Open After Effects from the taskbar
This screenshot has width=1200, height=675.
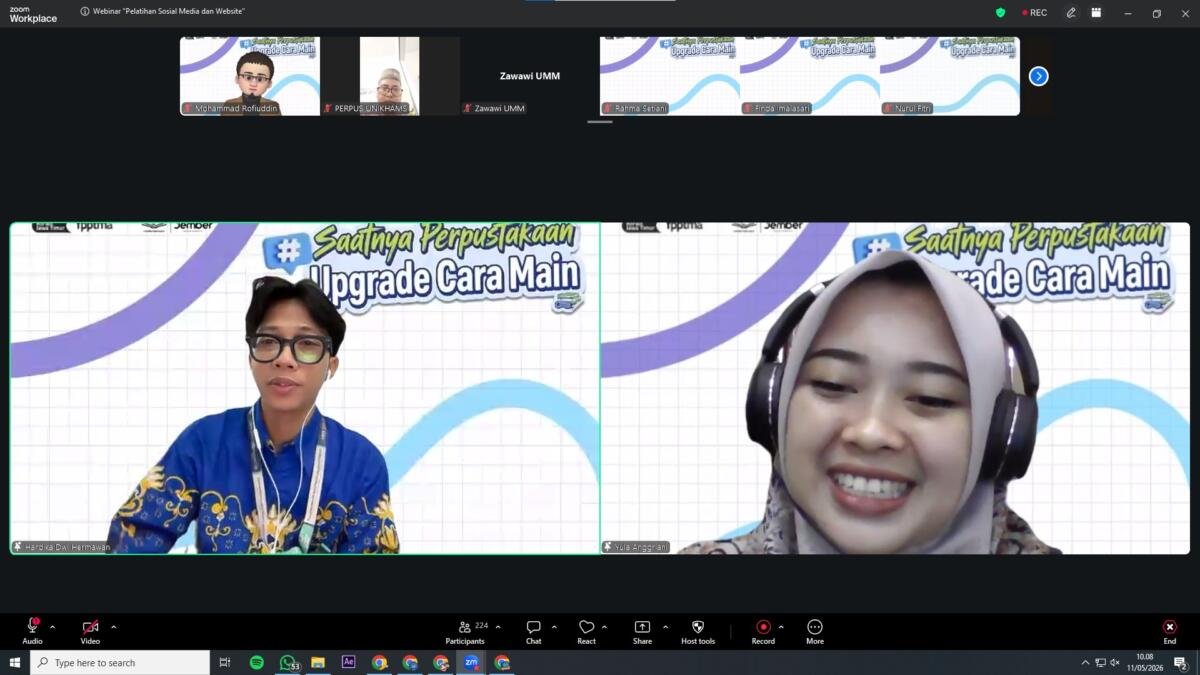tap(349, 662)
